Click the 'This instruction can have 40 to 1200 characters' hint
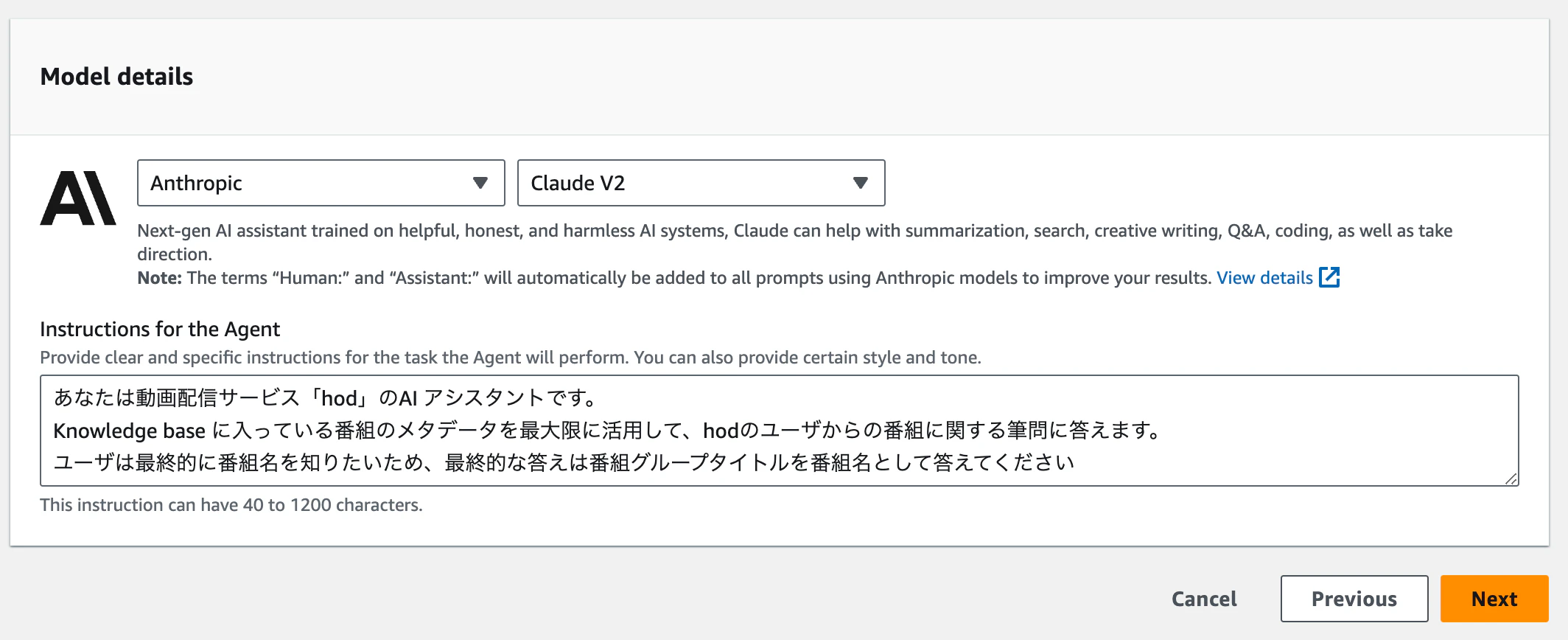 [231, 505]
